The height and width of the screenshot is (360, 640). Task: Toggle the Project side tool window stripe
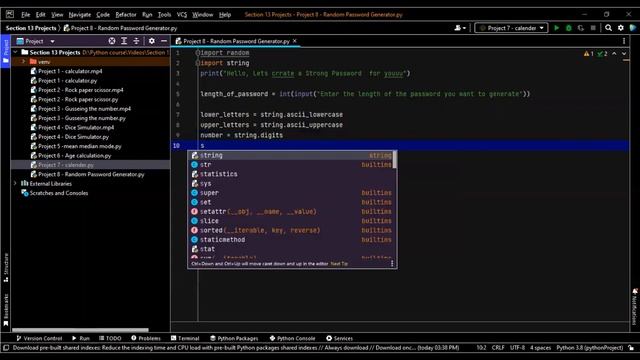point(6,51)
